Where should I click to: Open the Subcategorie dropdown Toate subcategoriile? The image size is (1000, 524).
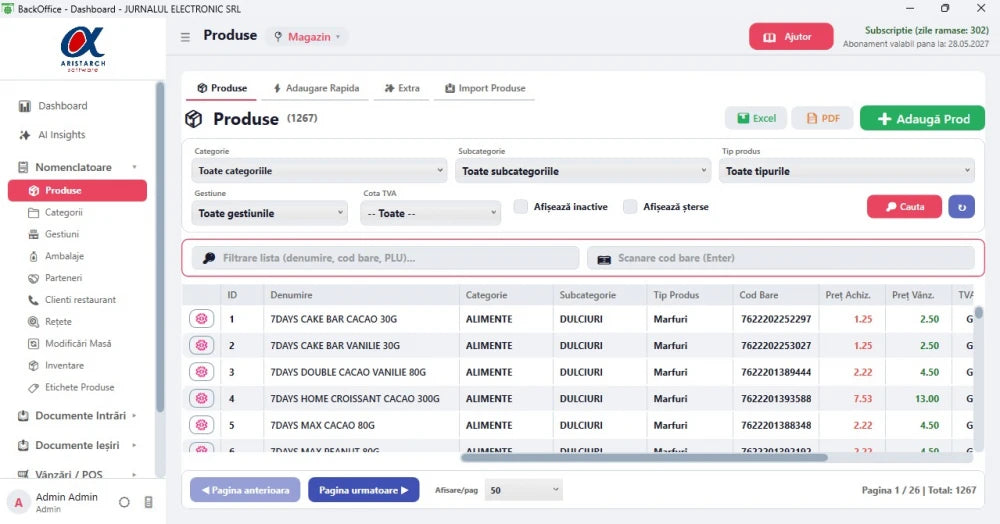coord(583,171)
